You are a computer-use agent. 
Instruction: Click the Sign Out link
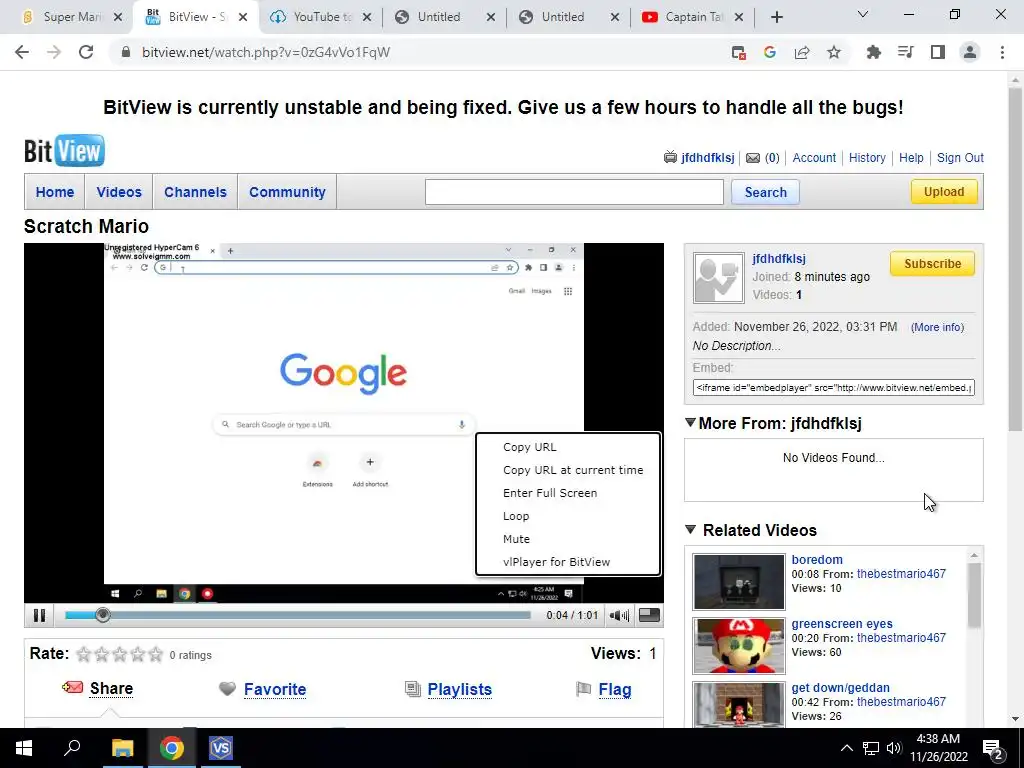pos(960,157)
